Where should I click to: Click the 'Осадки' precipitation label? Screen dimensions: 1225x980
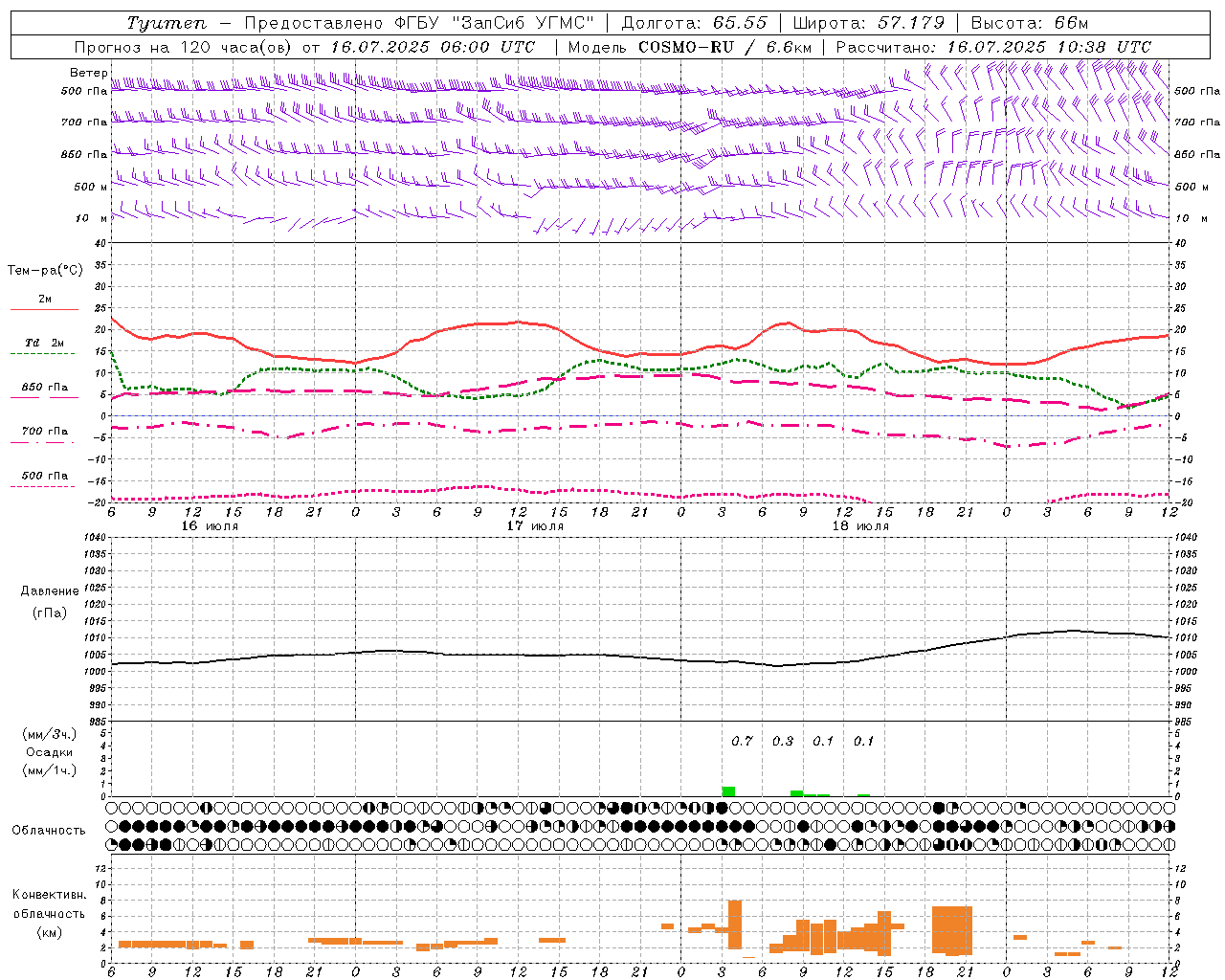pos(49,752)
